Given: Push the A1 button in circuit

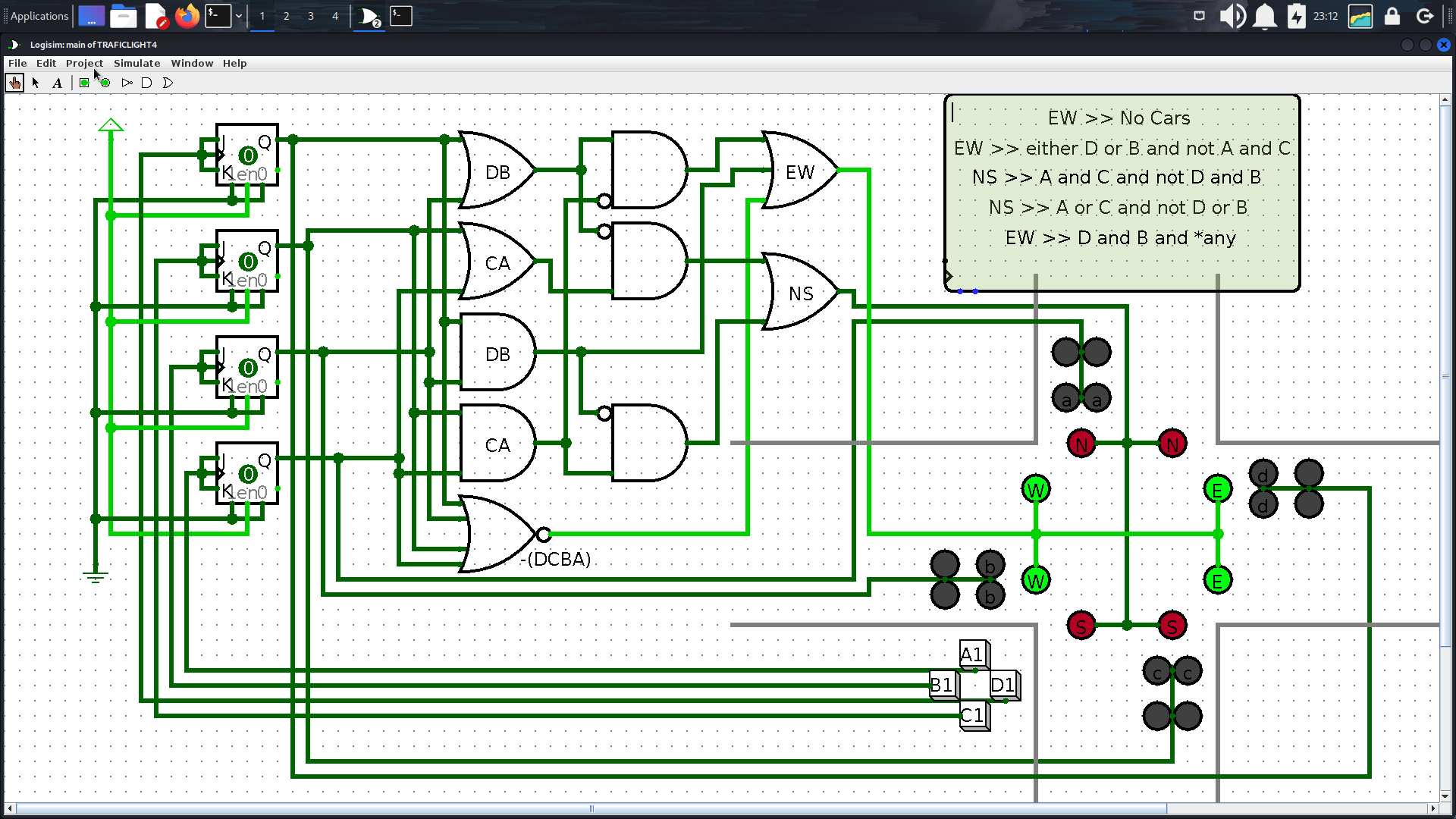Looking at the screenshot, I should tap(974, 654).
